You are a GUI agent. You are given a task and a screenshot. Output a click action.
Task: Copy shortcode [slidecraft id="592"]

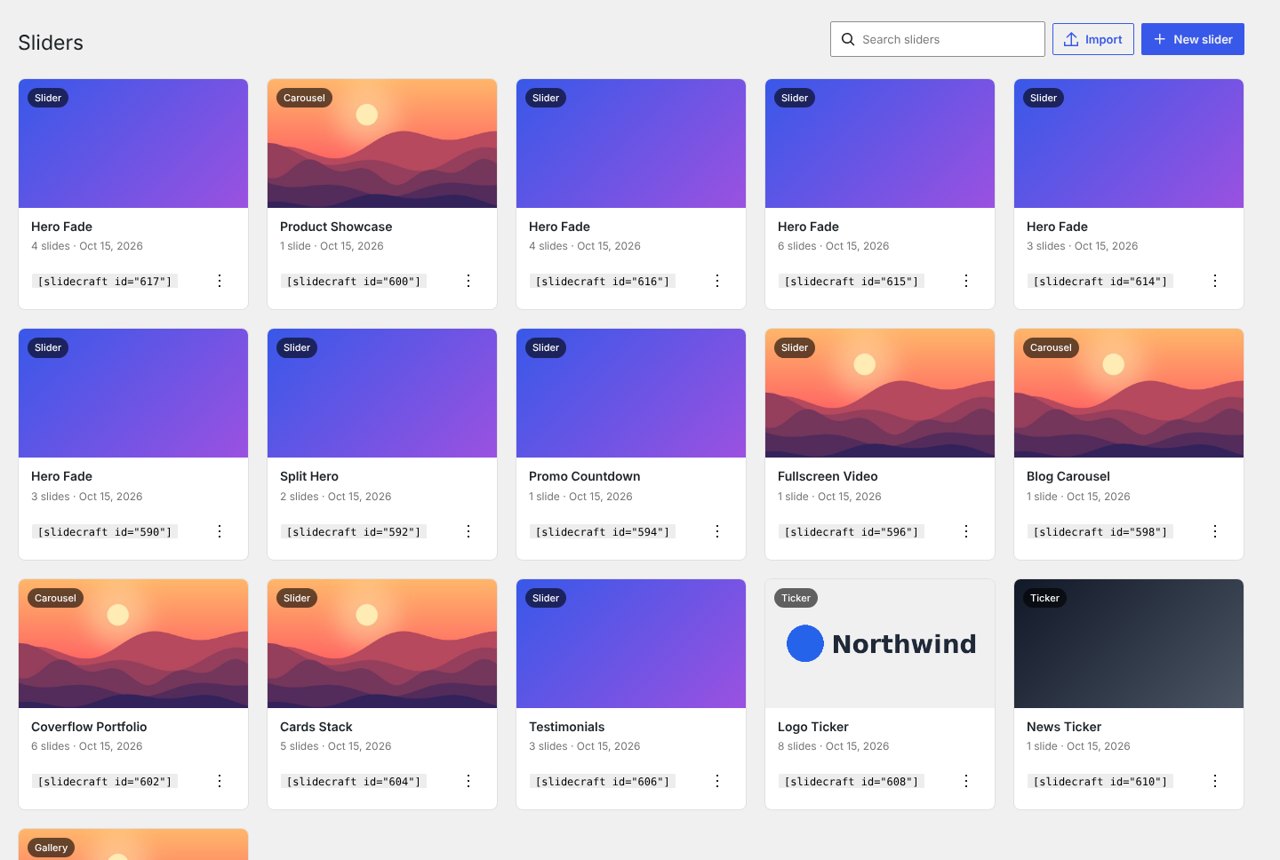pyautogui.click(x=353, y=531)
